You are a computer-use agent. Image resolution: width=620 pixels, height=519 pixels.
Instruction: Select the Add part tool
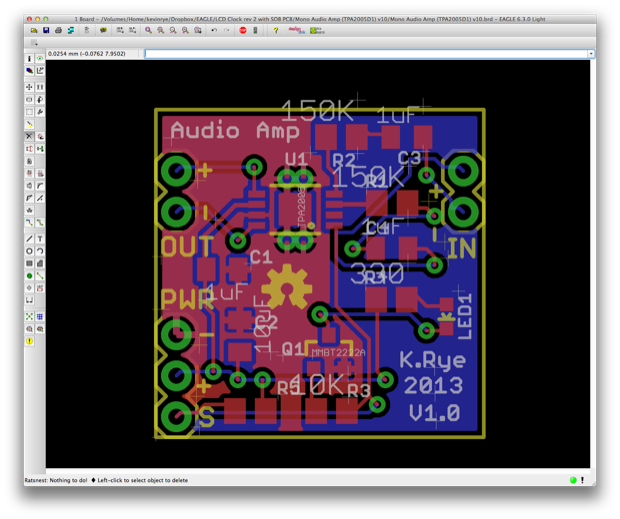coord(40,136)
